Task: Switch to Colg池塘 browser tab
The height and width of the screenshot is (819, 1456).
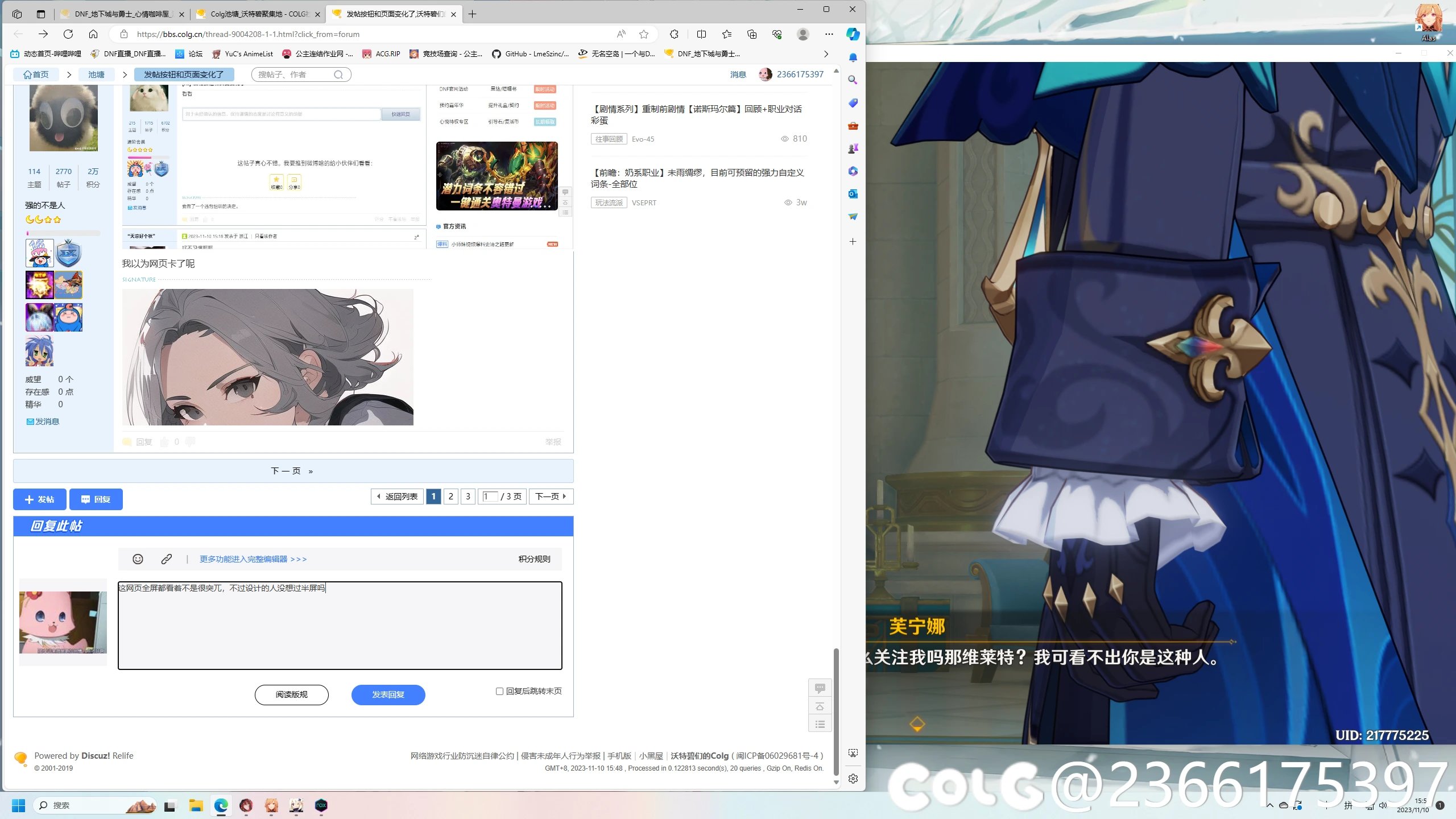Action: point(259,14)
